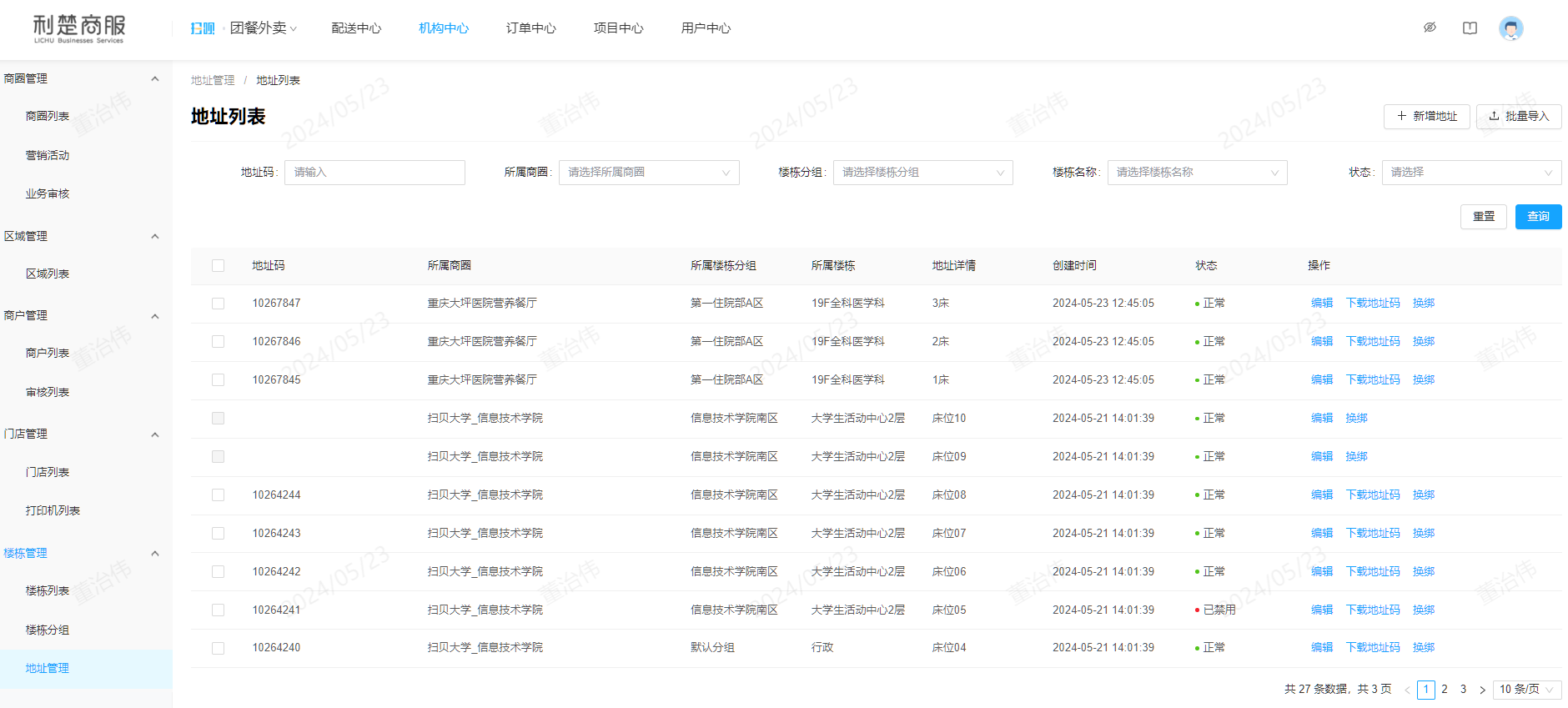Viewport: 1568px width, 708px height.
Task: Go to next page arrow in pagination
Action: coord(1482,690)
